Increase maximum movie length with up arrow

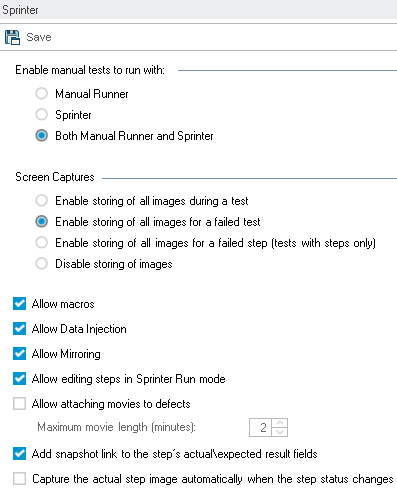(x=280, y=423)
